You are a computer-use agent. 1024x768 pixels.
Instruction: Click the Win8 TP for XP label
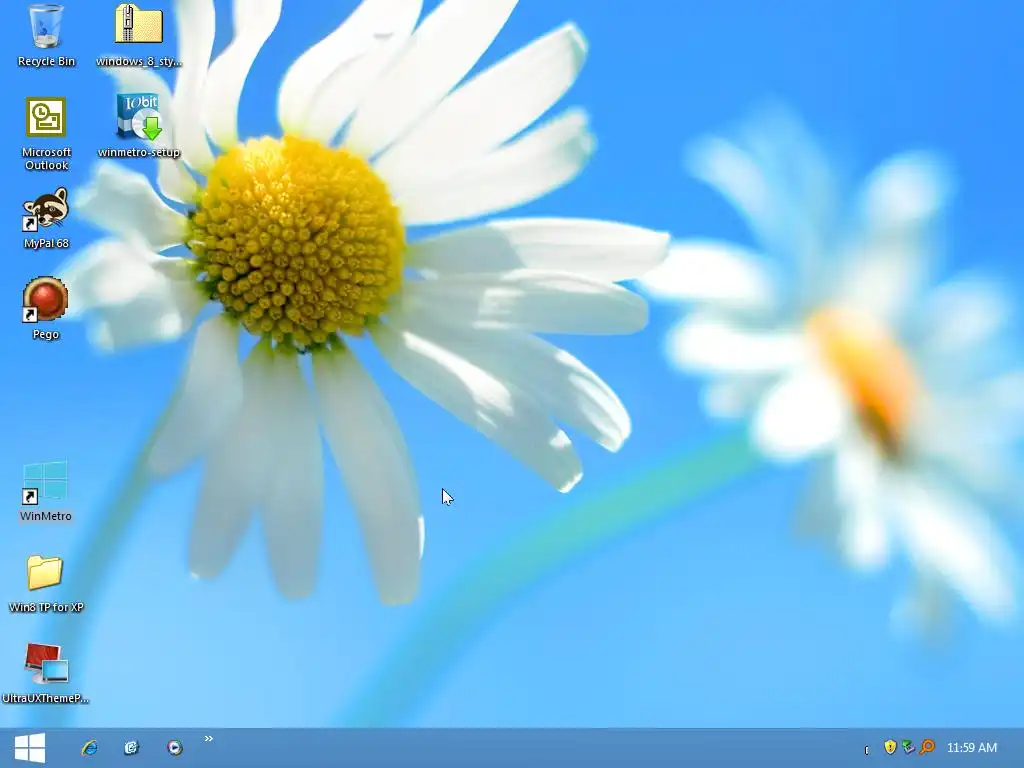pyautogui.click(x=46, y=607)
